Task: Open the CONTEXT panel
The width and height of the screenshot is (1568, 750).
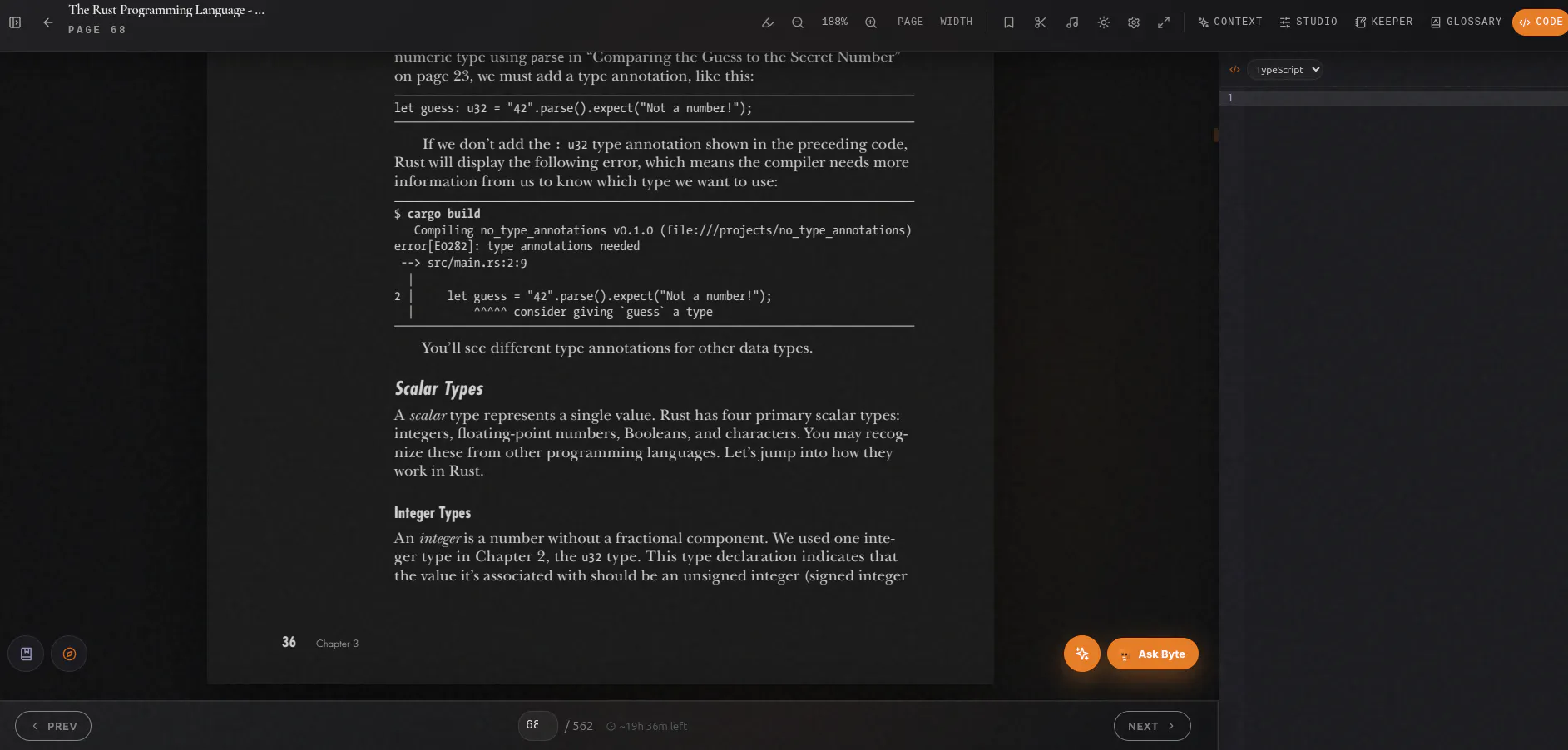Action: [x=1230, y=22]
